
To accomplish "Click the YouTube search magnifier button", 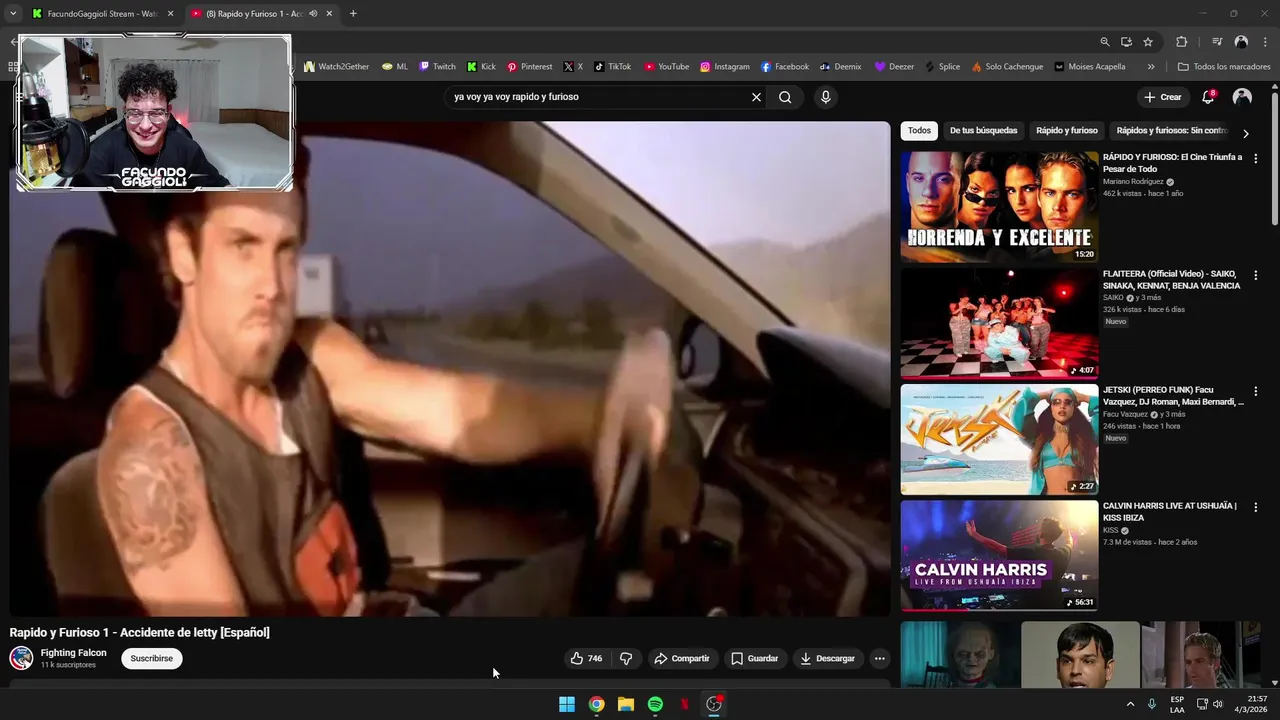I will (x=785, y=97).
